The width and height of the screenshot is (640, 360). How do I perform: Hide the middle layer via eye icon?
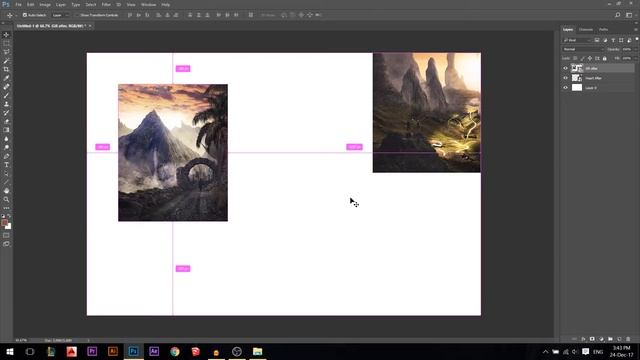[x=565, y=78]
